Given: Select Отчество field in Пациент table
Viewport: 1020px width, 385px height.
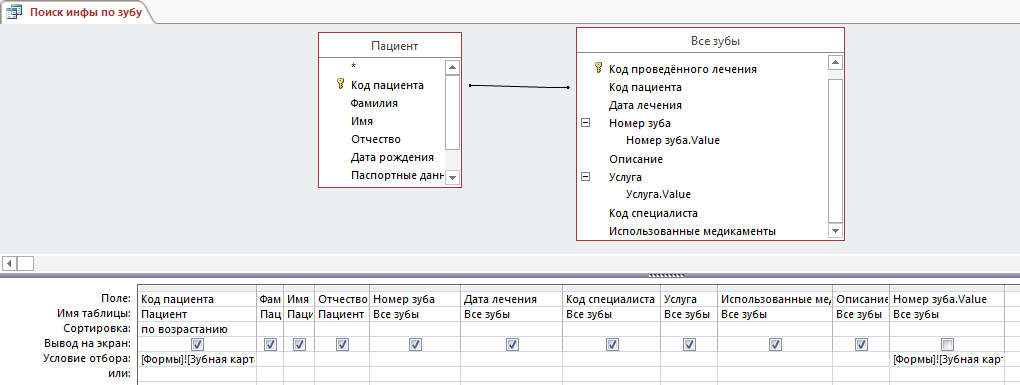Looking at the screenshot, I should click(375, 139).
